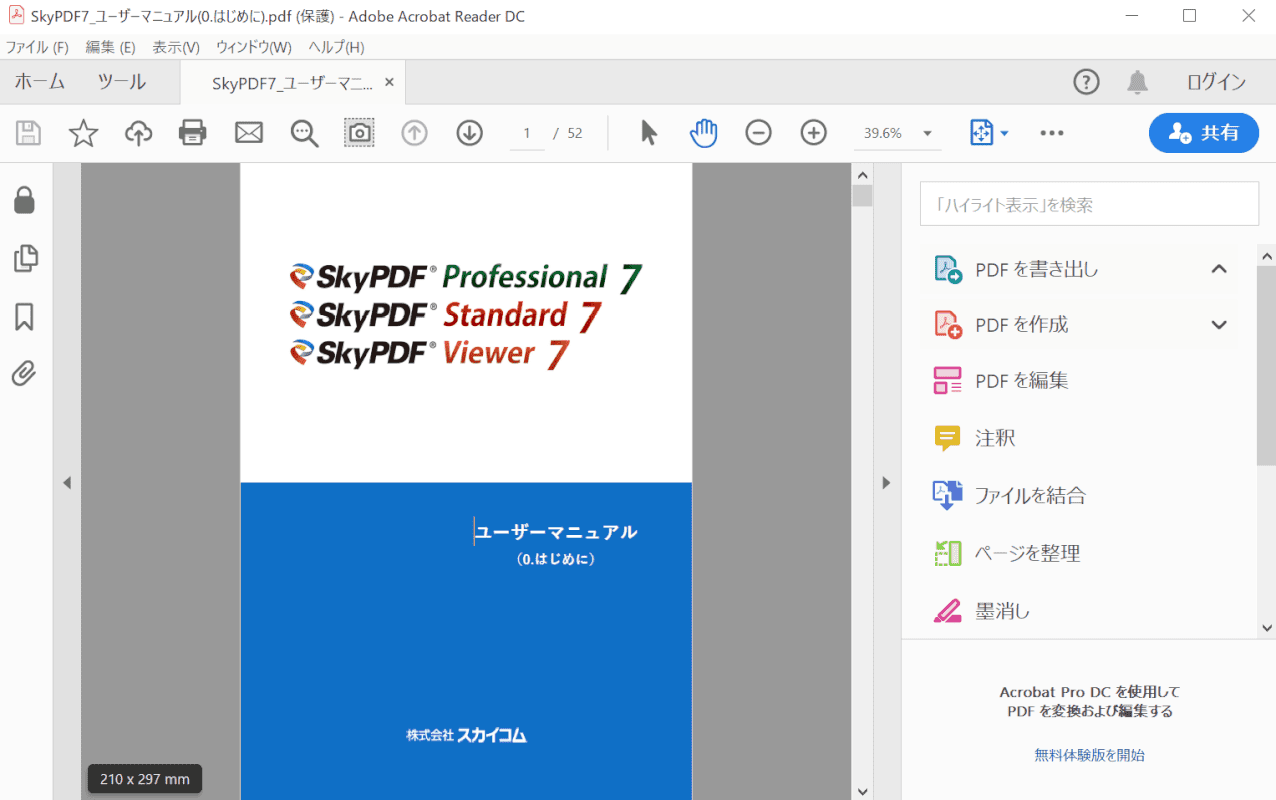Image resolution: width=1276 pixels, height=800 pixels.
Task: Open notifications bell icon
Action: 1137,82
